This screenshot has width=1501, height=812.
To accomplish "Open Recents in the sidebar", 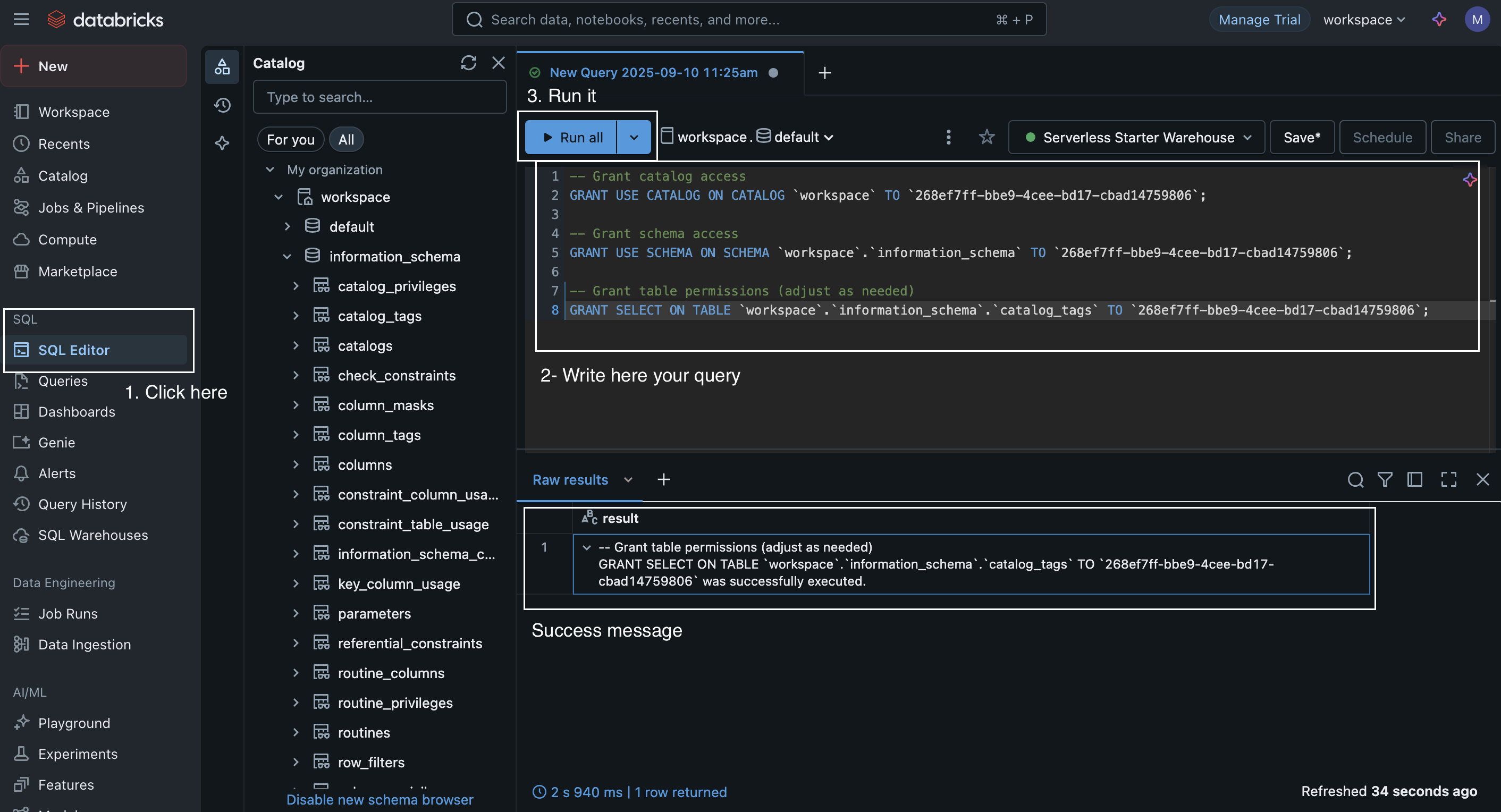I will [x=64, y=144].
